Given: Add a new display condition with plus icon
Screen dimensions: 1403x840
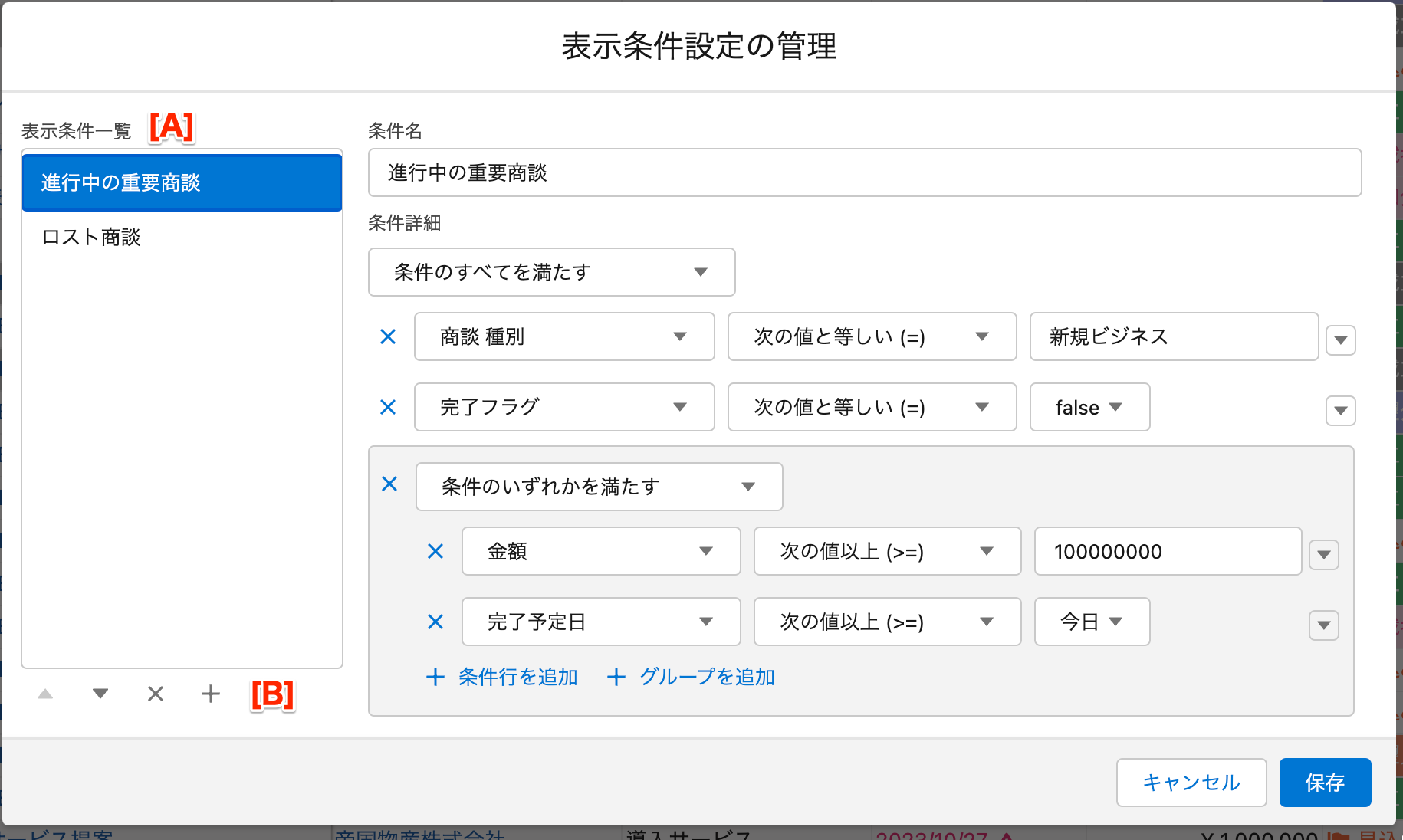Looking at the screenshot, I should pos(211,694).
